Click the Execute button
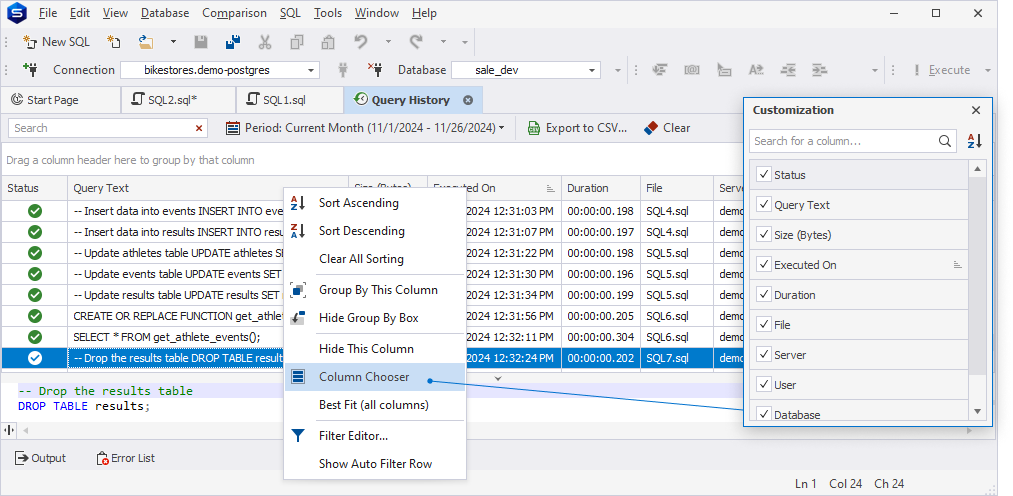Viewport: 1013px width, 496px height. point(941,70)
